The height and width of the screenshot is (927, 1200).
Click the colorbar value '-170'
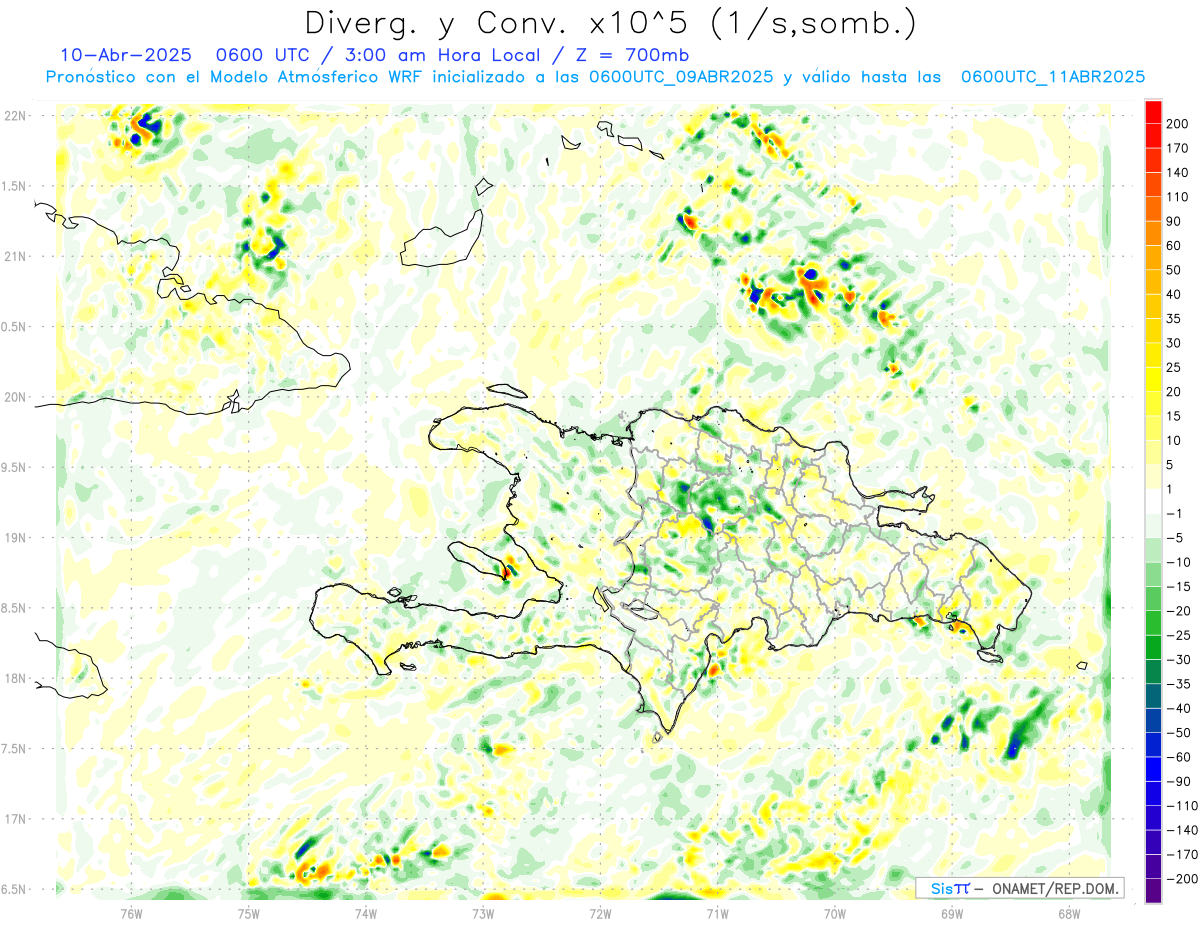(x=1180, y=854)
